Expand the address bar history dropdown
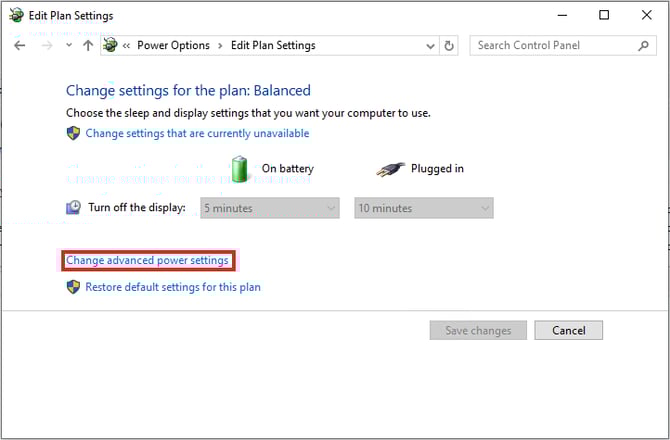This screenshot has height=440, width=670. [x=429, y=46]
